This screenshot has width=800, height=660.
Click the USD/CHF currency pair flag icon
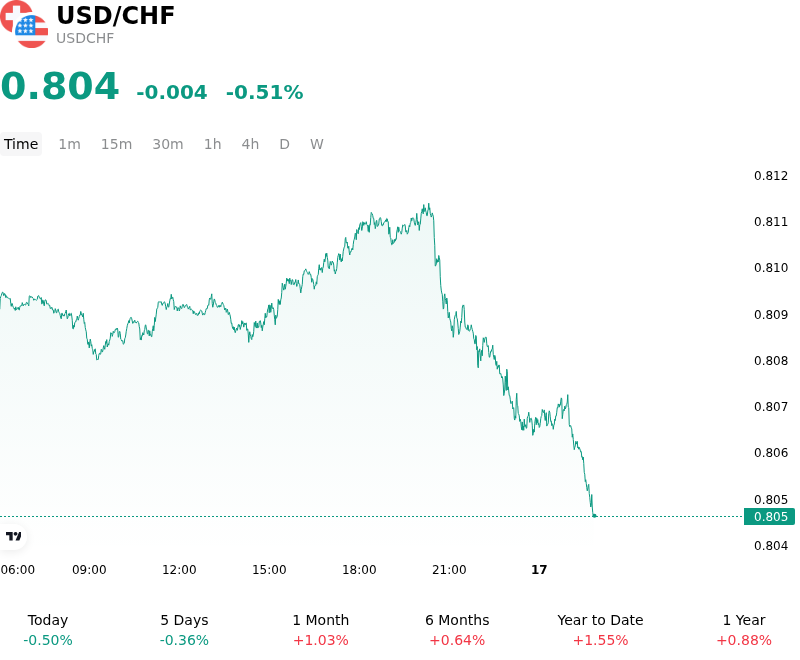(x=23, y=24)
